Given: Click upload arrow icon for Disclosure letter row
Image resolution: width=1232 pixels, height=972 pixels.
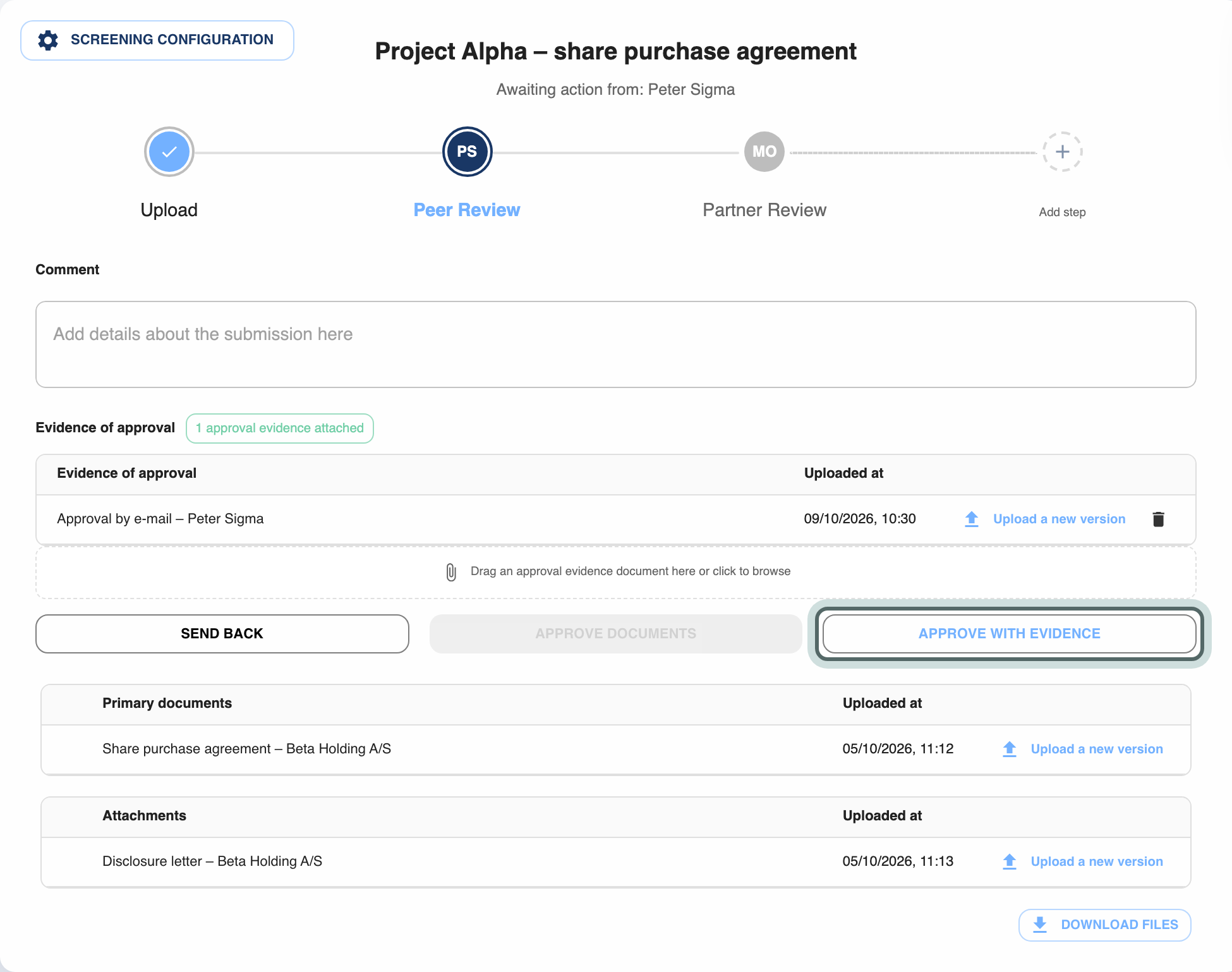Looking at the screenshot, I should pyautogui.click(x=1010, y=861).
